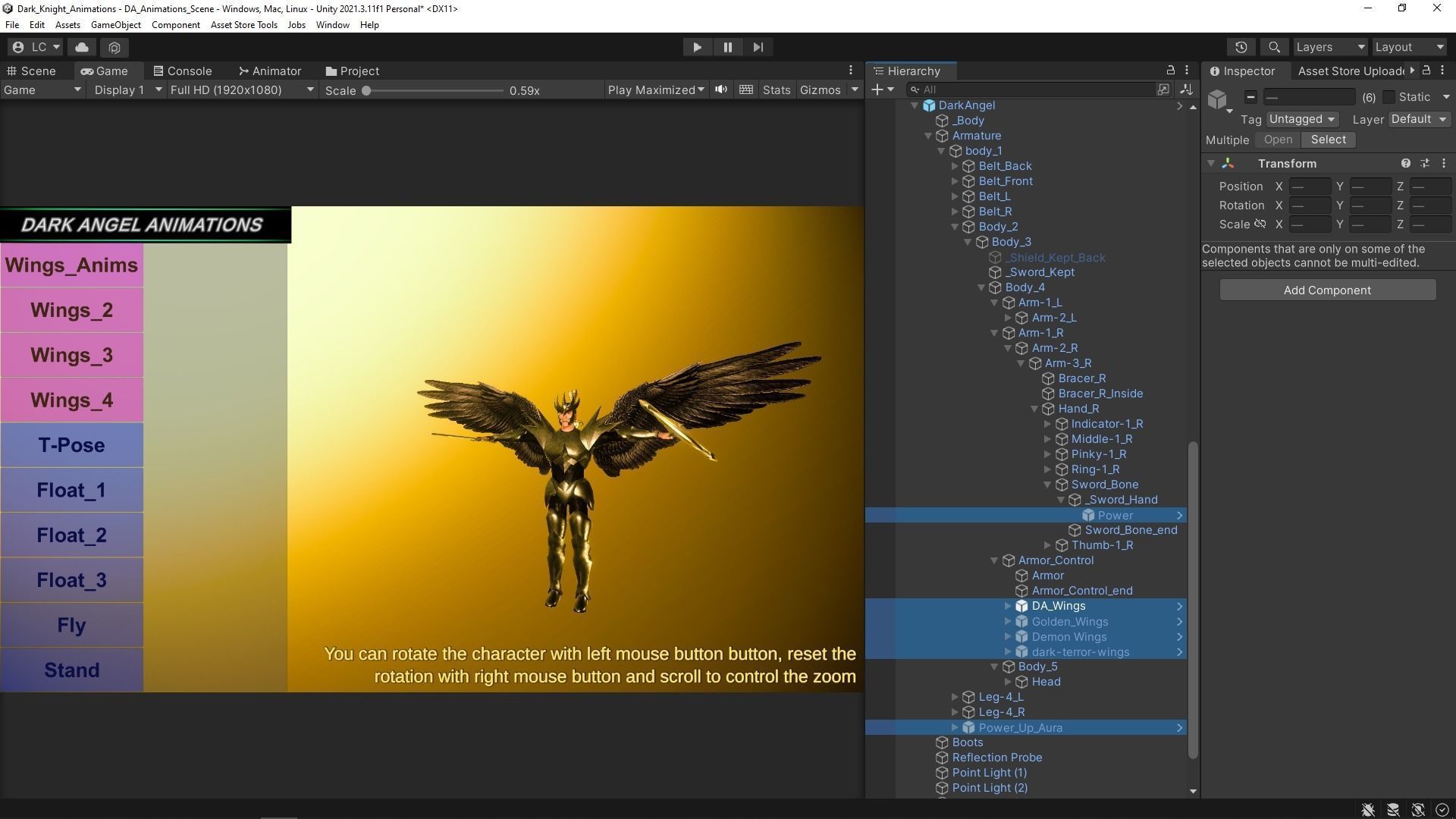Click the T-Pose button in the game view
Viewport: 1456px width, 819px height.
tap(71, 445)
